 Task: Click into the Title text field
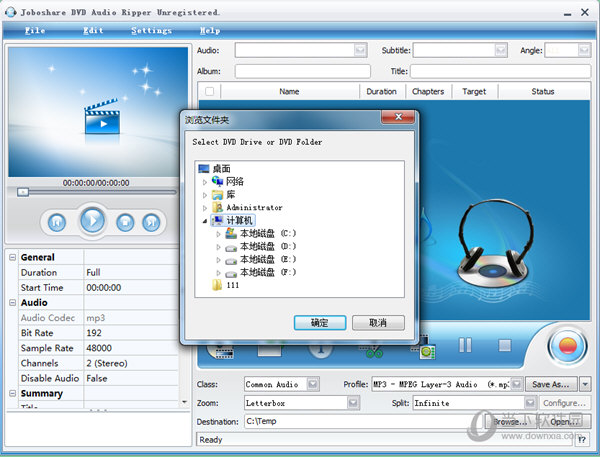tap(501, 71)
